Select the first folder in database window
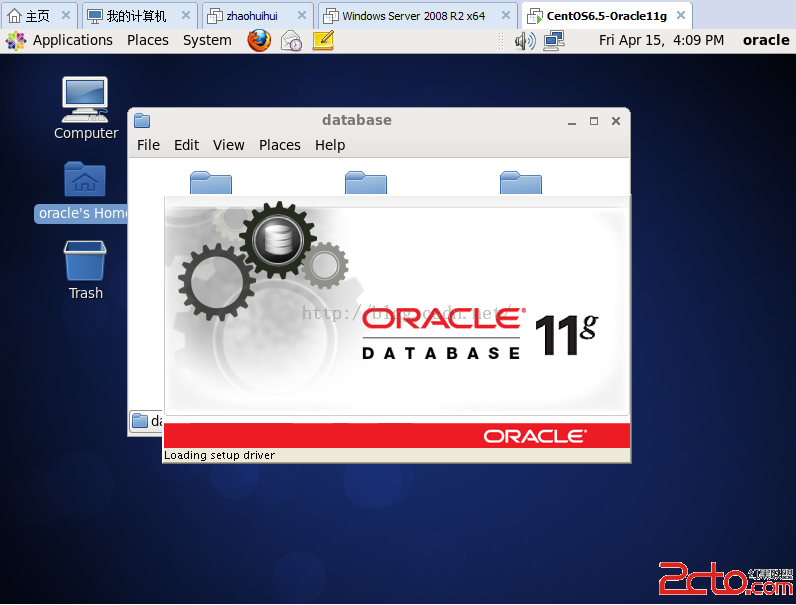 (211, 183)
